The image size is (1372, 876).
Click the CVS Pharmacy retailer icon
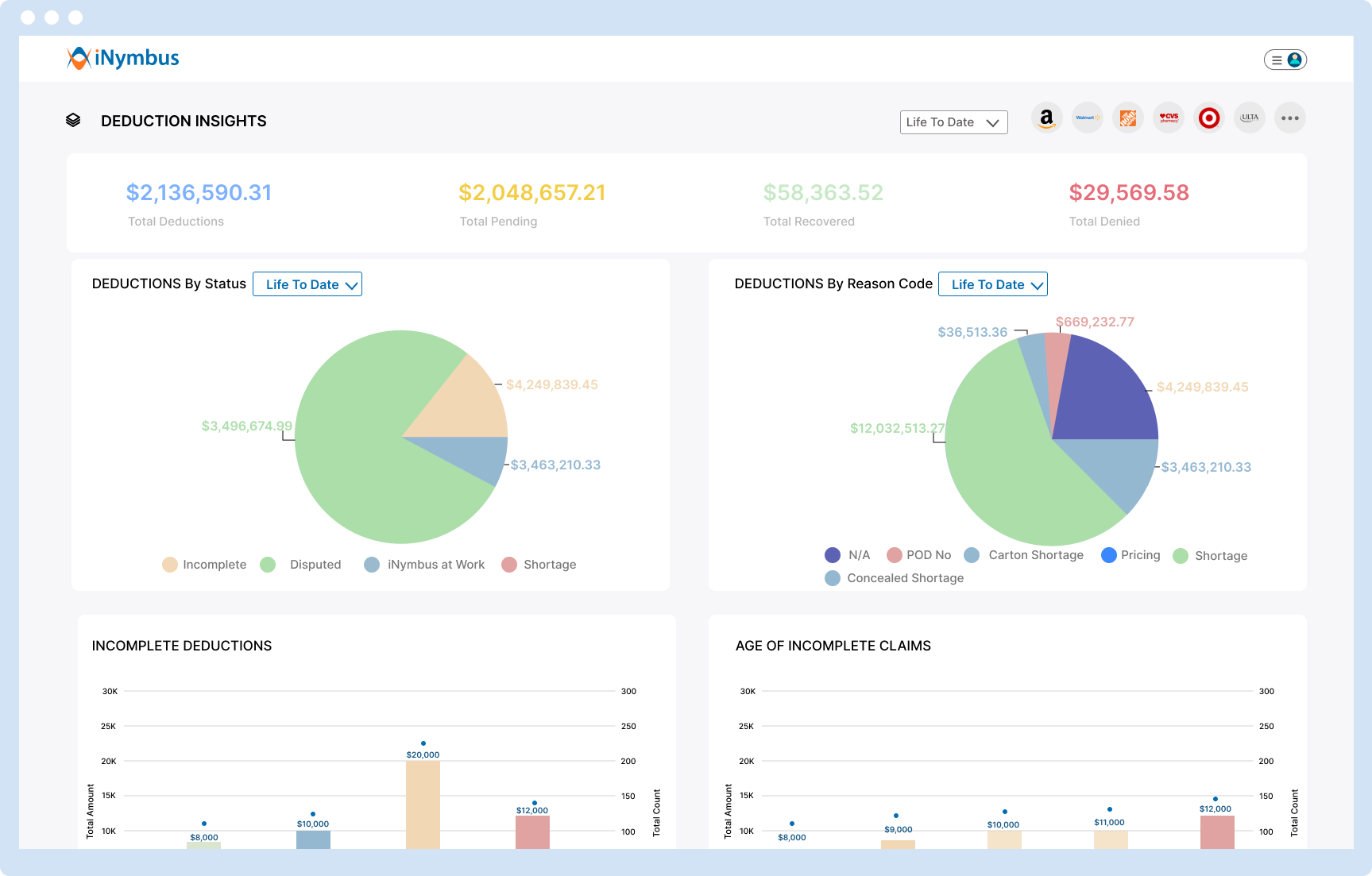(1168, 117)
